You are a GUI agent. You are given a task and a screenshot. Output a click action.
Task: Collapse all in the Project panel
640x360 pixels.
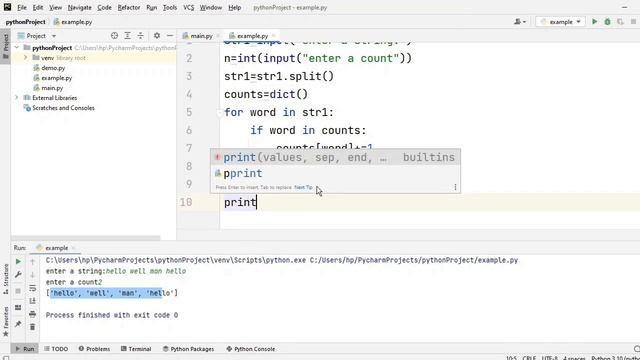[140, 36]
